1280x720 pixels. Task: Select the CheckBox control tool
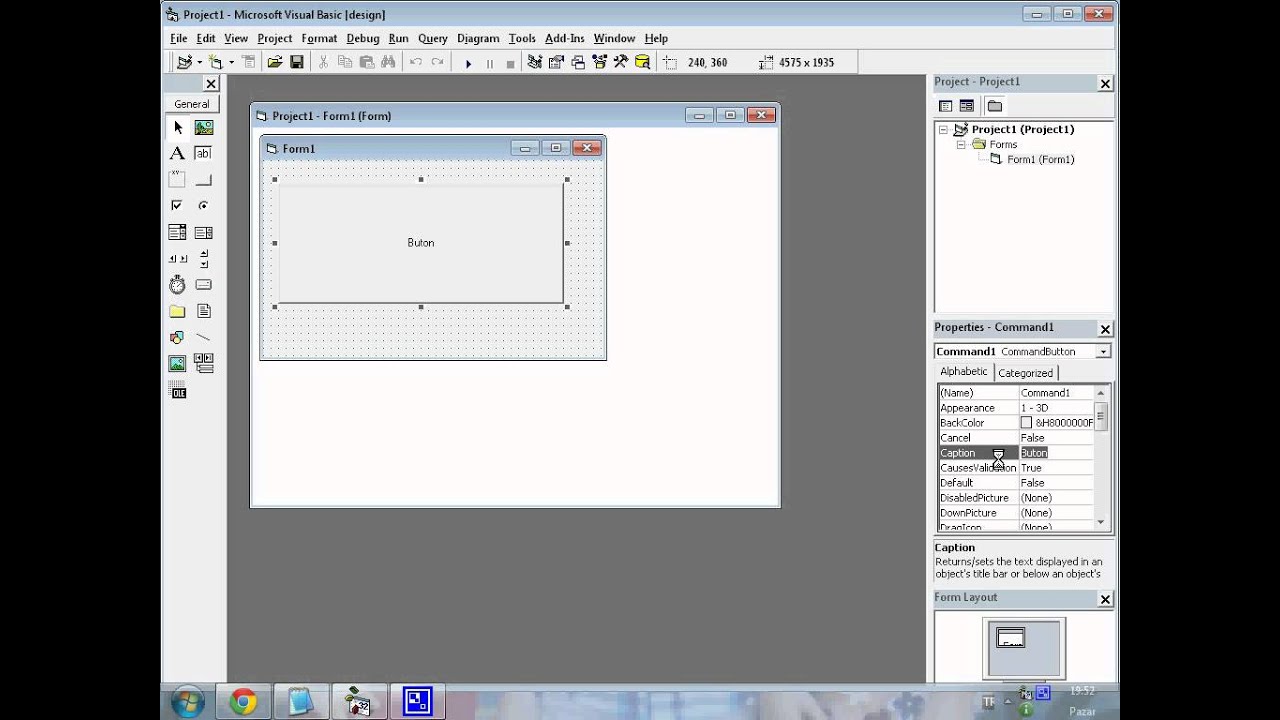177,206
